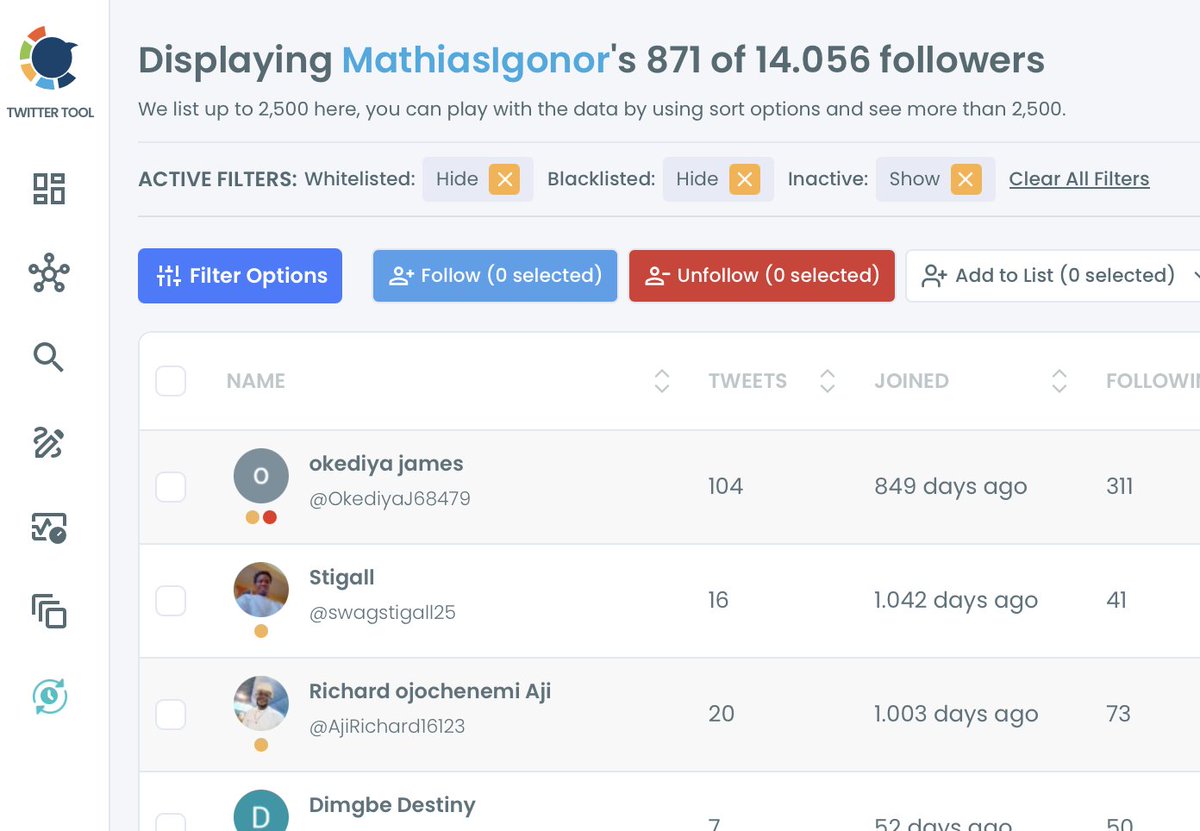The width and height of the screenshot is (1200, 831).
Task: Open the network nodes icon in sidebar
Action: click(x=49, y=273)
